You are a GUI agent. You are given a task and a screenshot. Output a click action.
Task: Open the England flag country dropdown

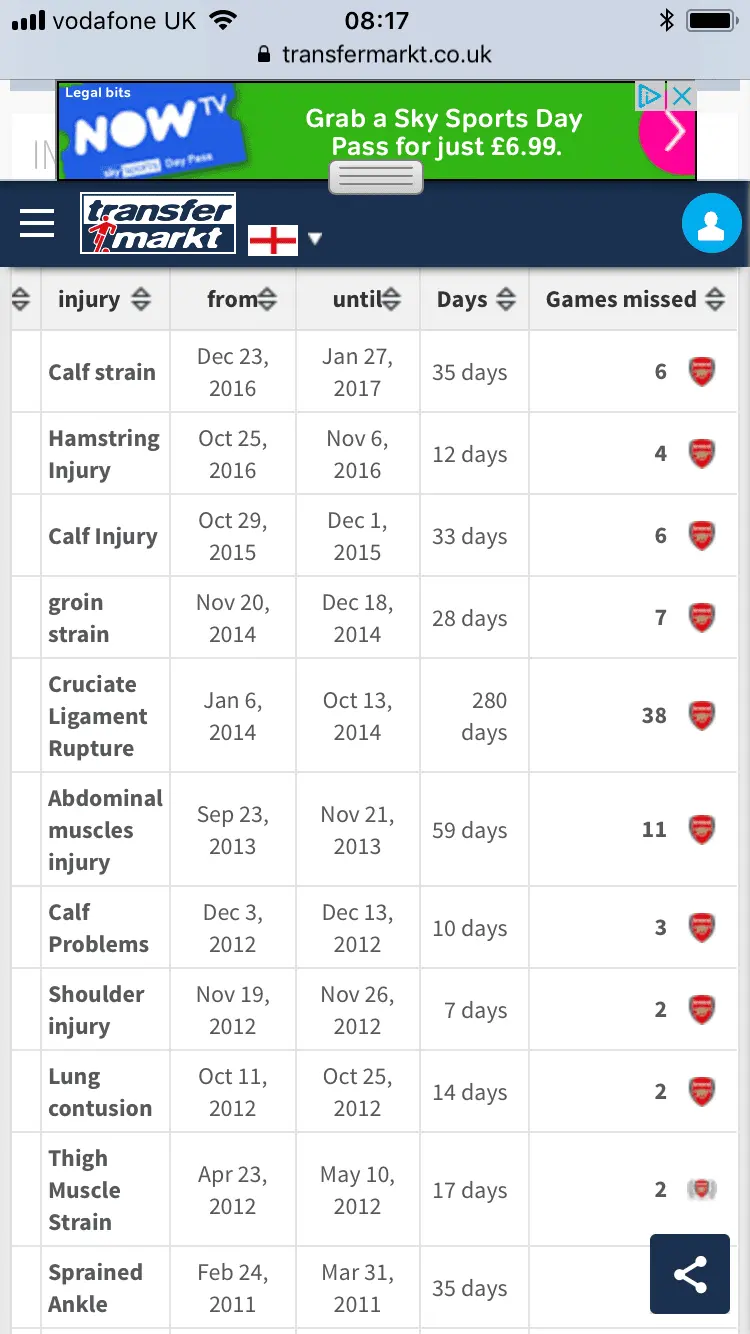[286, 240]
